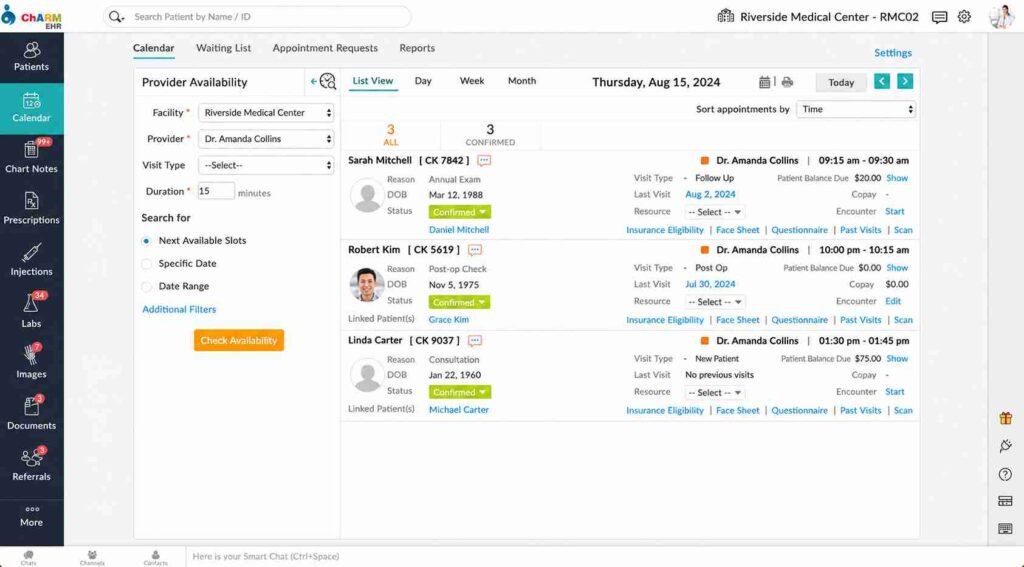Viewport: 1024px width, 567px height.
Task: Open the calendar Settings link
Action: [893, 54]
